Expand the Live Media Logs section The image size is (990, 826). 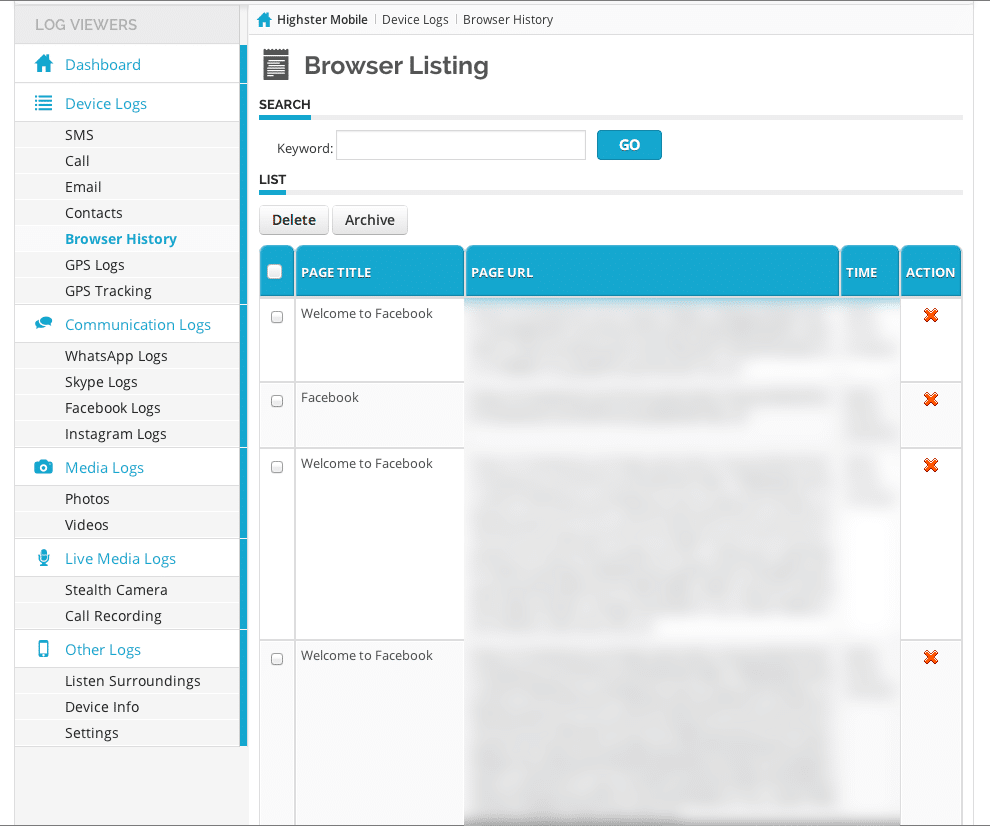[121, 559]
